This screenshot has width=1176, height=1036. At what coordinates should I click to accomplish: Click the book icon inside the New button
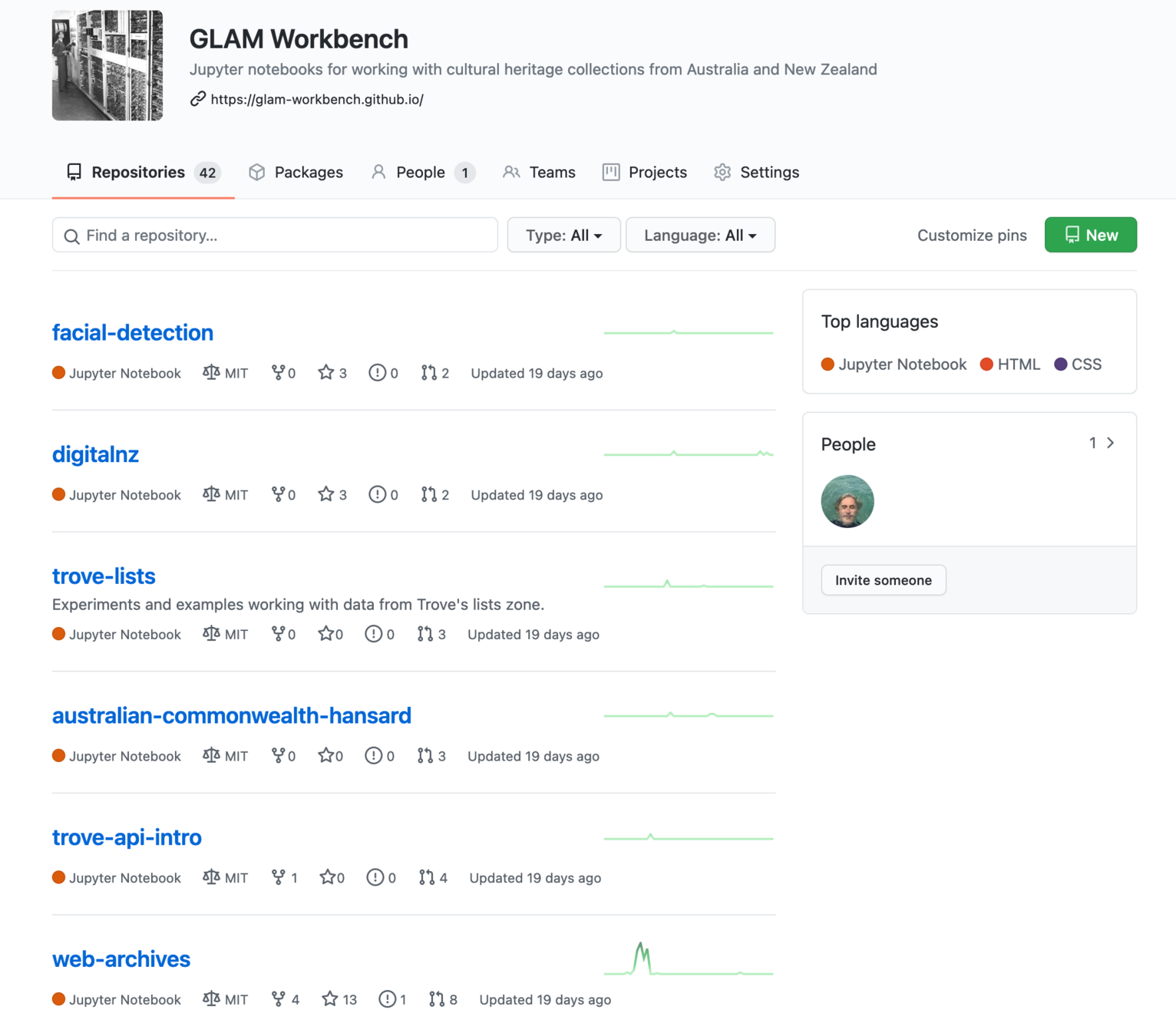coord(1072,235)
